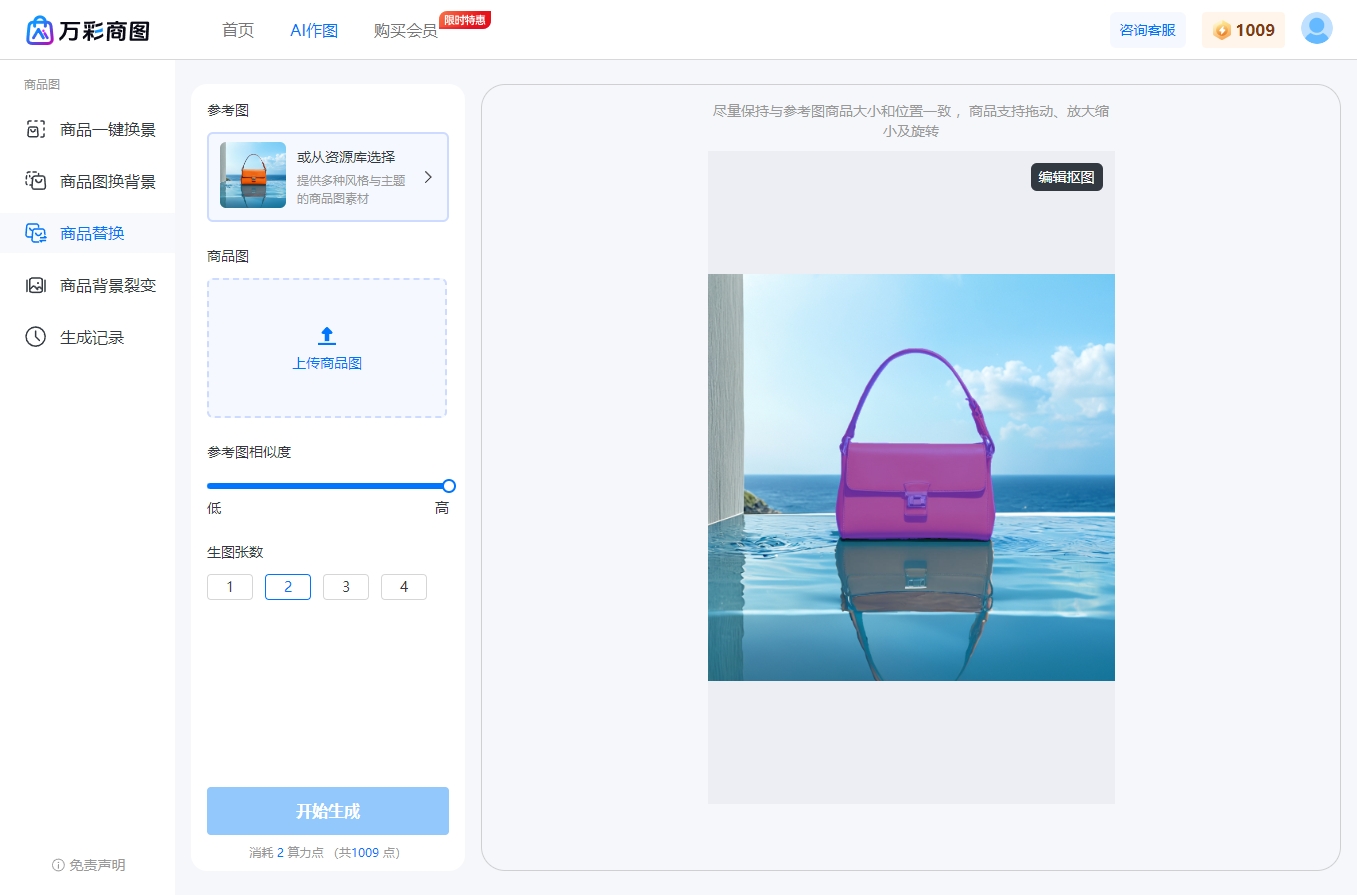Click the 参考图相似度 label
This screenshot has width=1357, height=895.
coord(249,452)
